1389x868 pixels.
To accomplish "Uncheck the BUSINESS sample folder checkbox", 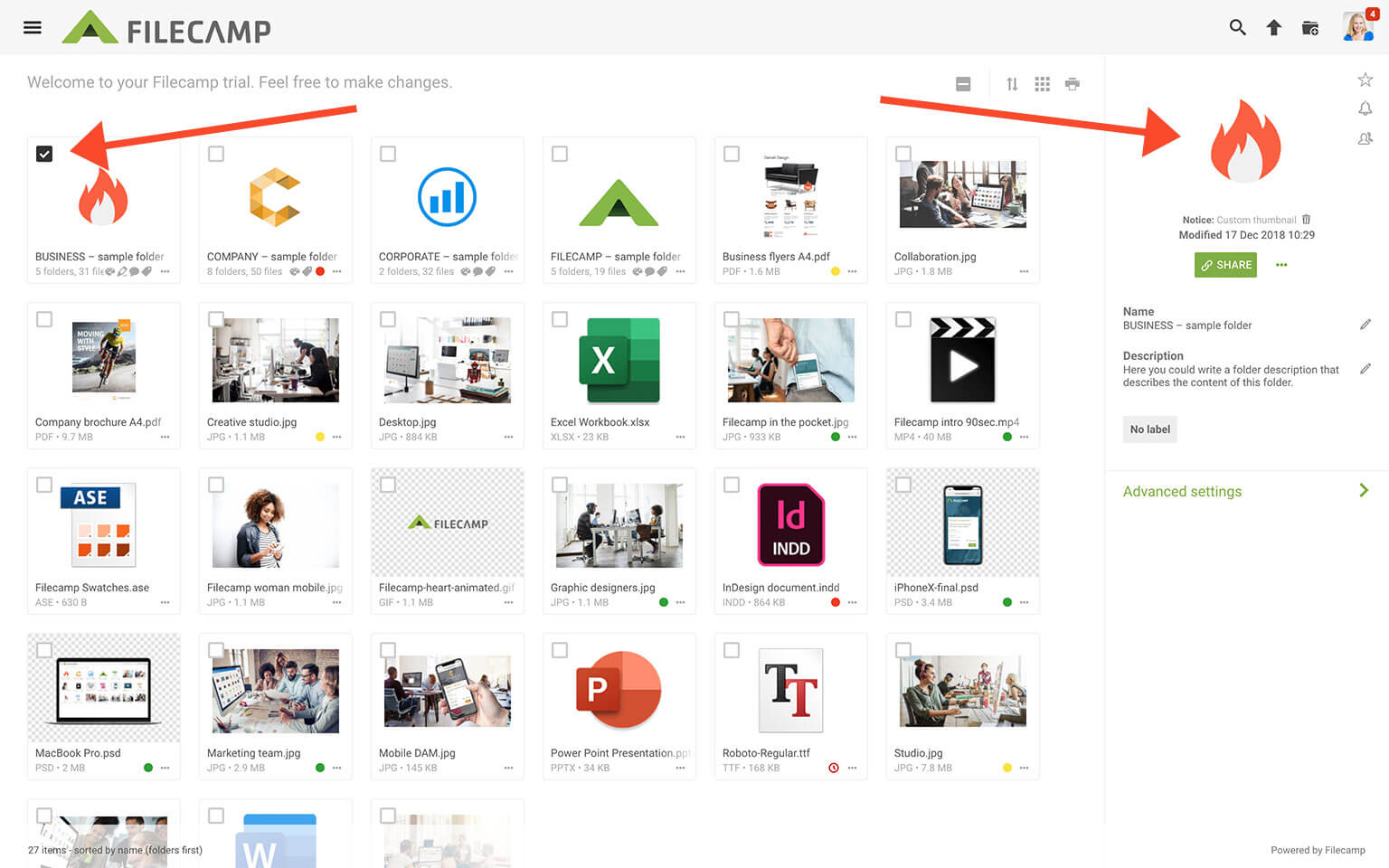I will click(x=44, y=154).
